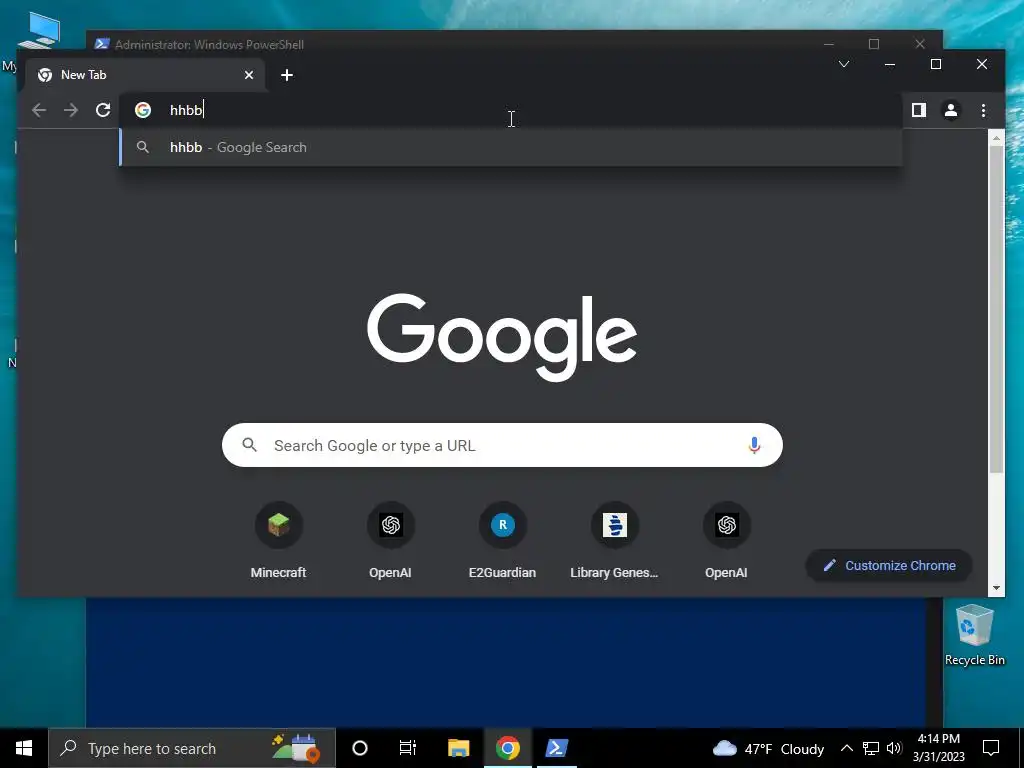1024x768 pixels.
Task: Focus the address bar text hhbb
Action: [x=186, y=110]
